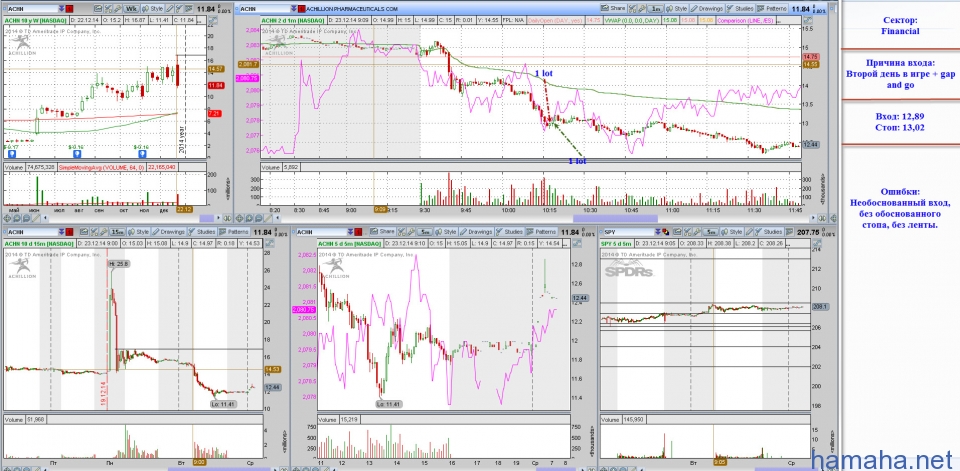Viewport: 960px width, 471px height.
Task: Click the first blue earnings marker on the weekly chart
Action: point(12,154)
